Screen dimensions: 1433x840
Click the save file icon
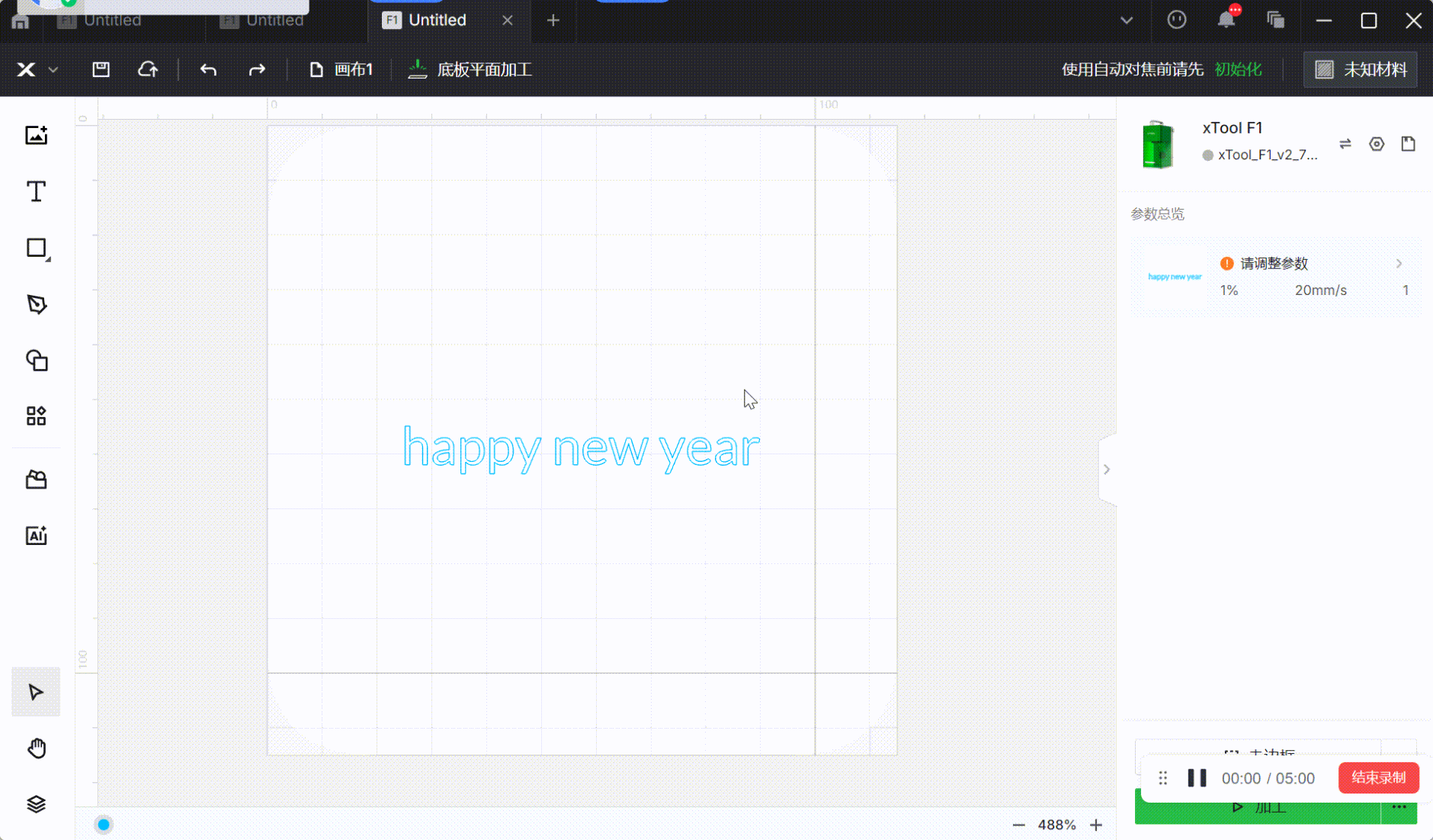pos(101,70)
